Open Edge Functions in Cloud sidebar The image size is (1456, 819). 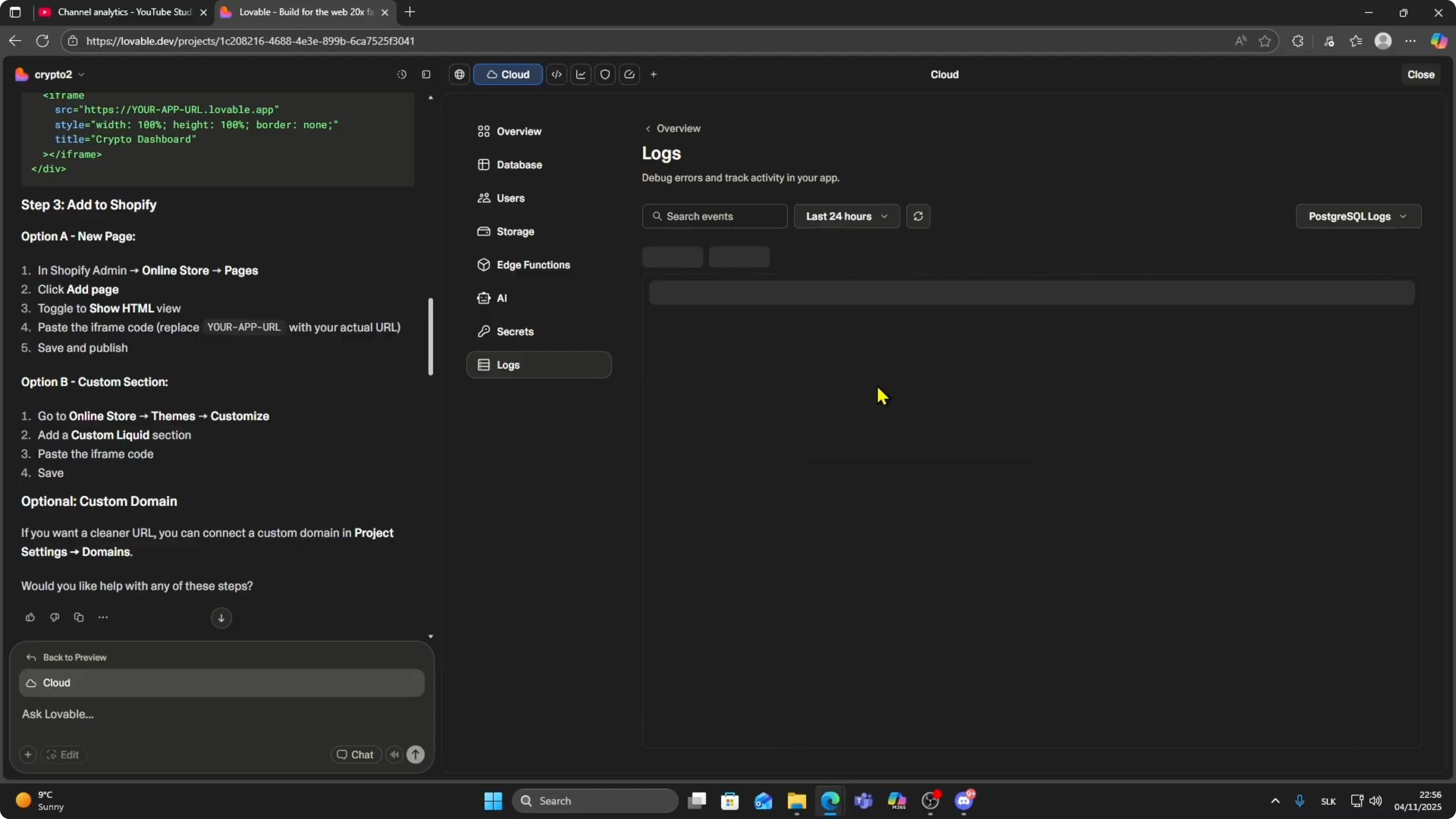[x=538, y=265]
